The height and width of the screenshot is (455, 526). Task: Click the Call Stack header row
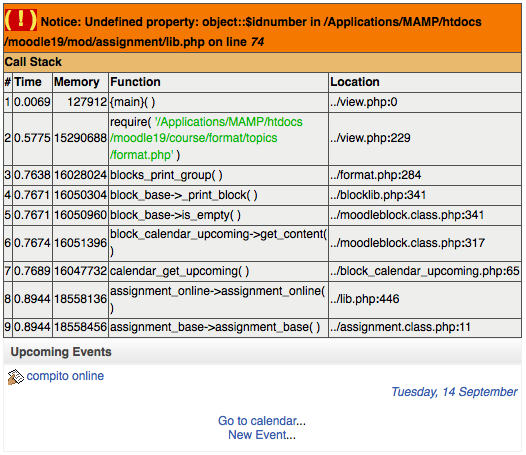click(x=262, y=62)
